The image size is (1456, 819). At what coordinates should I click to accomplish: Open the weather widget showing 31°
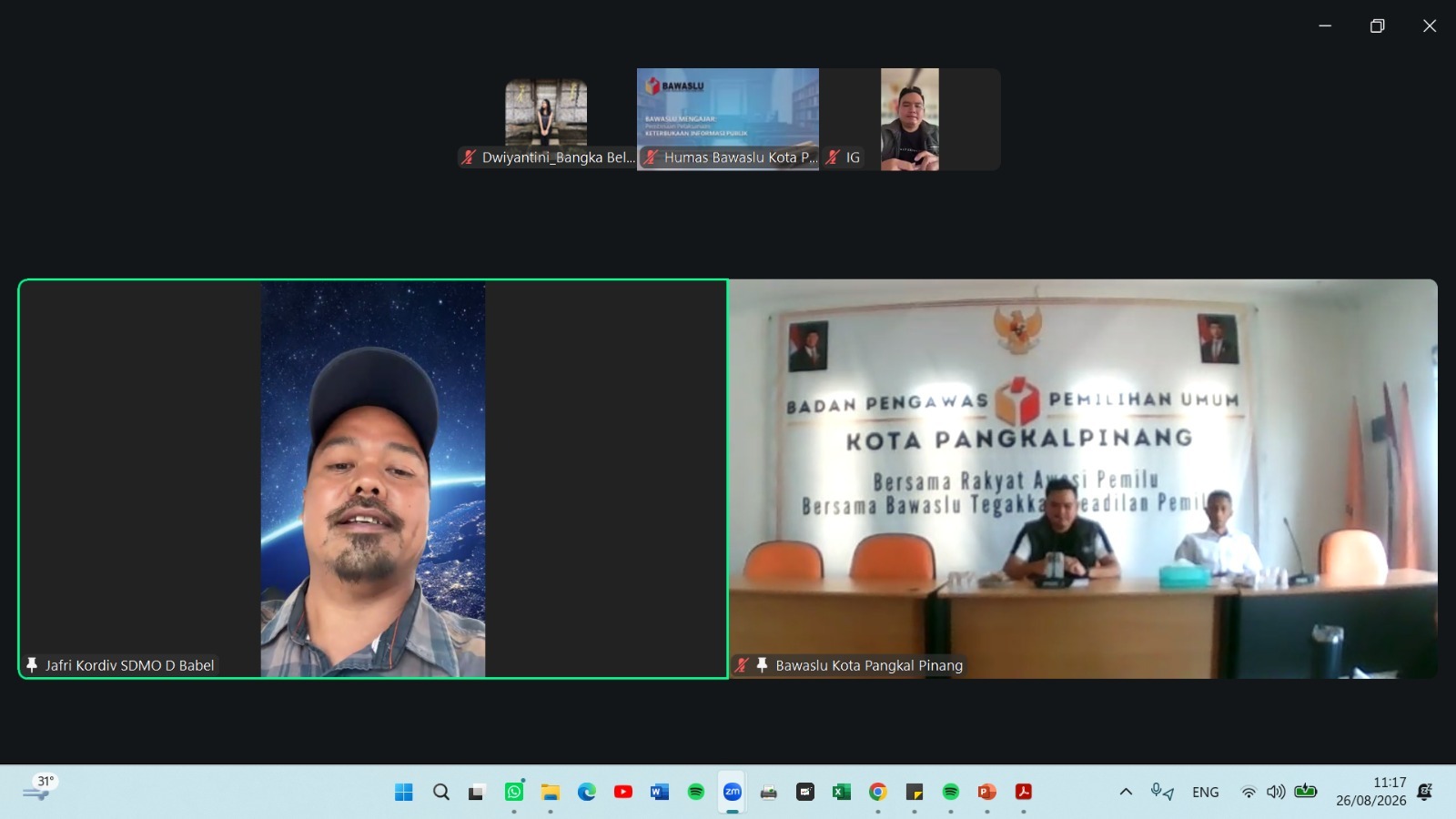pyautogui.click(x=40, y=788)
